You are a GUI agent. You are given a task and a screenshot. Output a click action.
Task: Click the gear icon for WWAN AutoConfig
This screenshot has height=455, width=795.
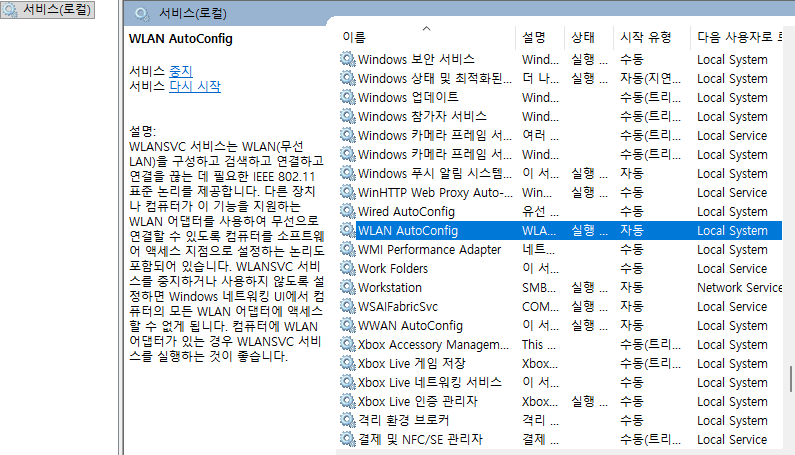(x=348, y=326)
